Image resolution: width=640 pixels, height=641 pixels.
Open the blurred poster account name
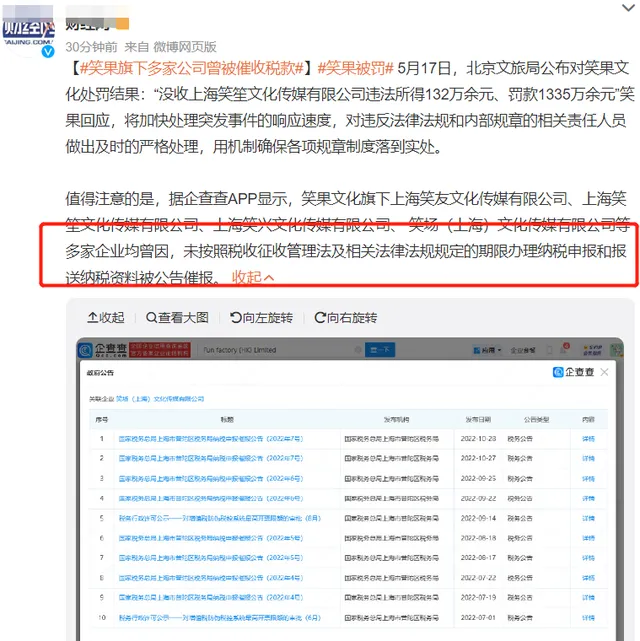(97, 24)
